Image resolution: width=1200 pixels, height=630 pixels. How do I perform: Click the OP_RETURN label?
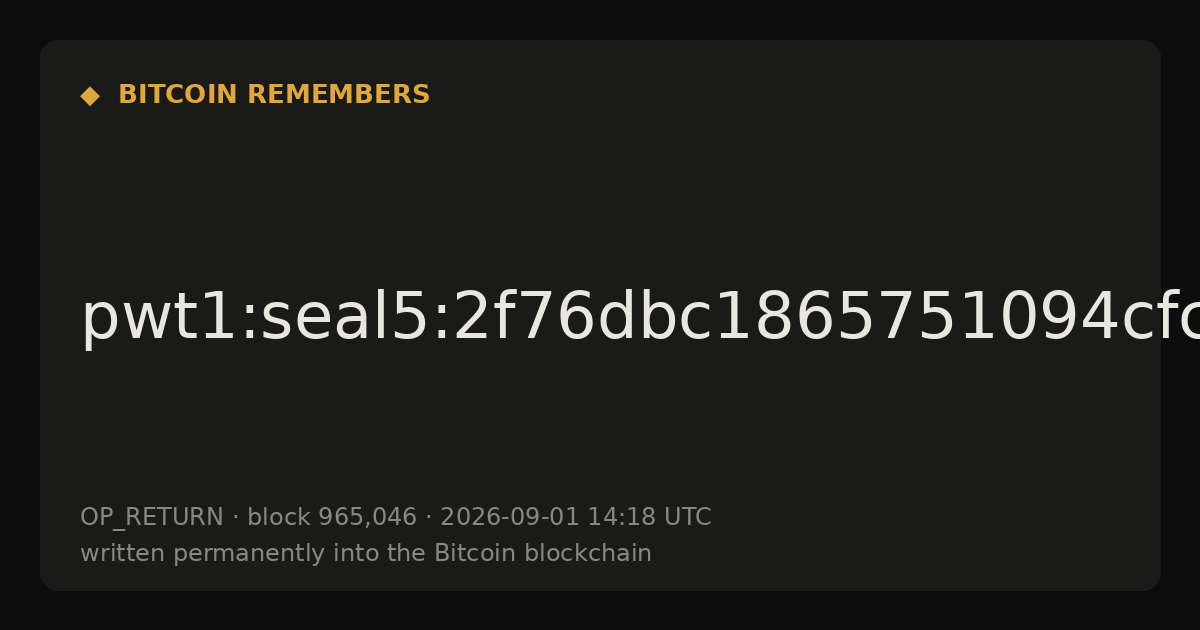click(x=152, y=518)
